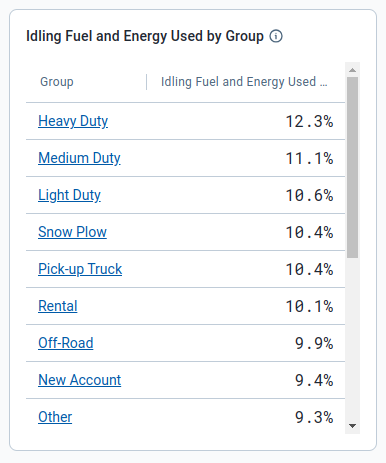
Task: Open the Other group link
Action: [x=55, y=417]
